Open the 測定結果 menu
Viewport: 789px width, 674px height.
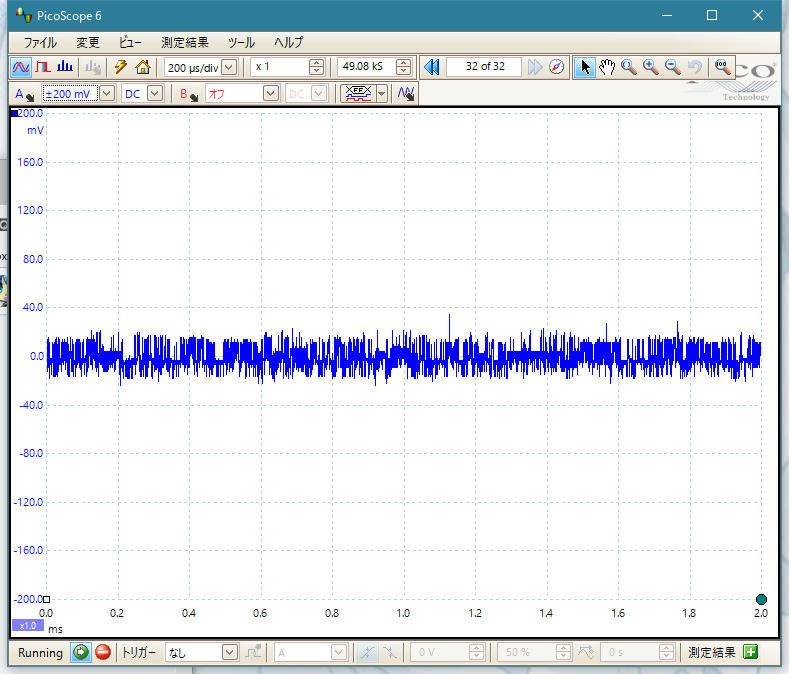point(185,43)
